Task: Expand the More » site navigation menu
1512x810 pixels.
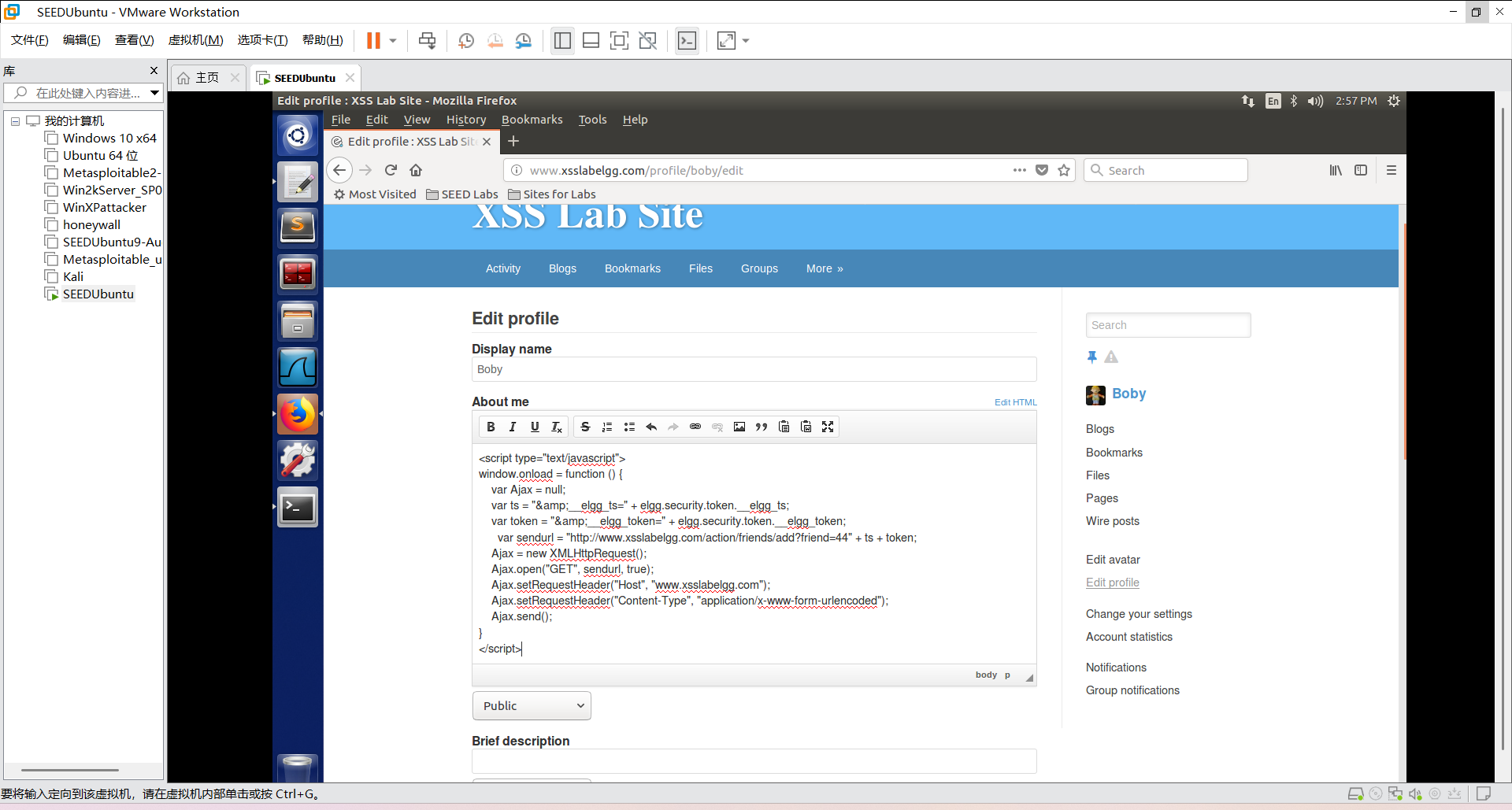Action: pos(825,268)
